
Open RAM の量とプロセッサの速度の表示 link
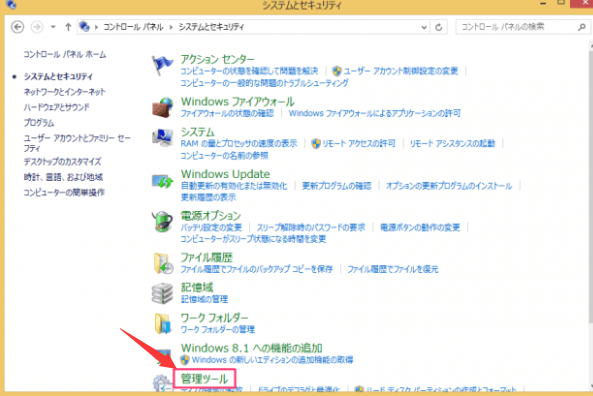tap(239, 143)
